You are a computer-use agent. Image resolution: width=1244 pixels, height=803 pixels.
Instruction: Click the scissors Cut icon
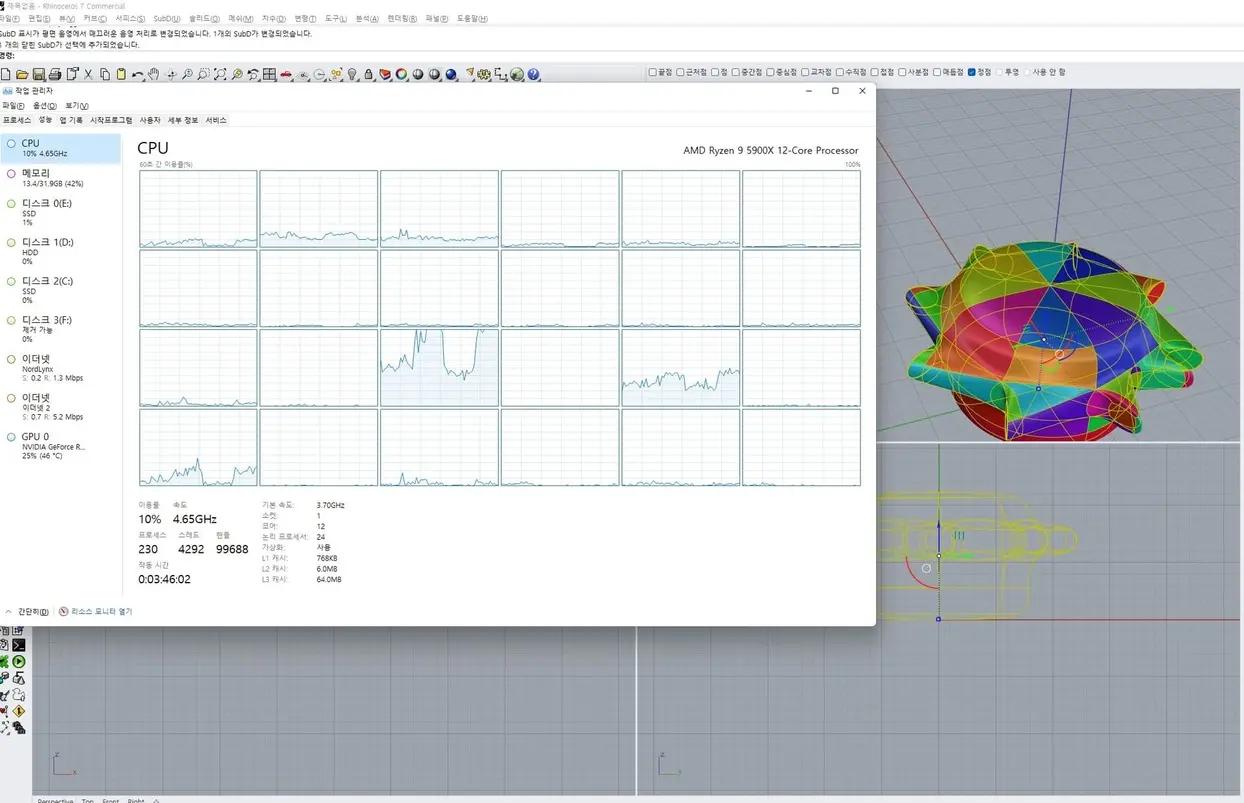pyautogui.click(x=87, y=74)
